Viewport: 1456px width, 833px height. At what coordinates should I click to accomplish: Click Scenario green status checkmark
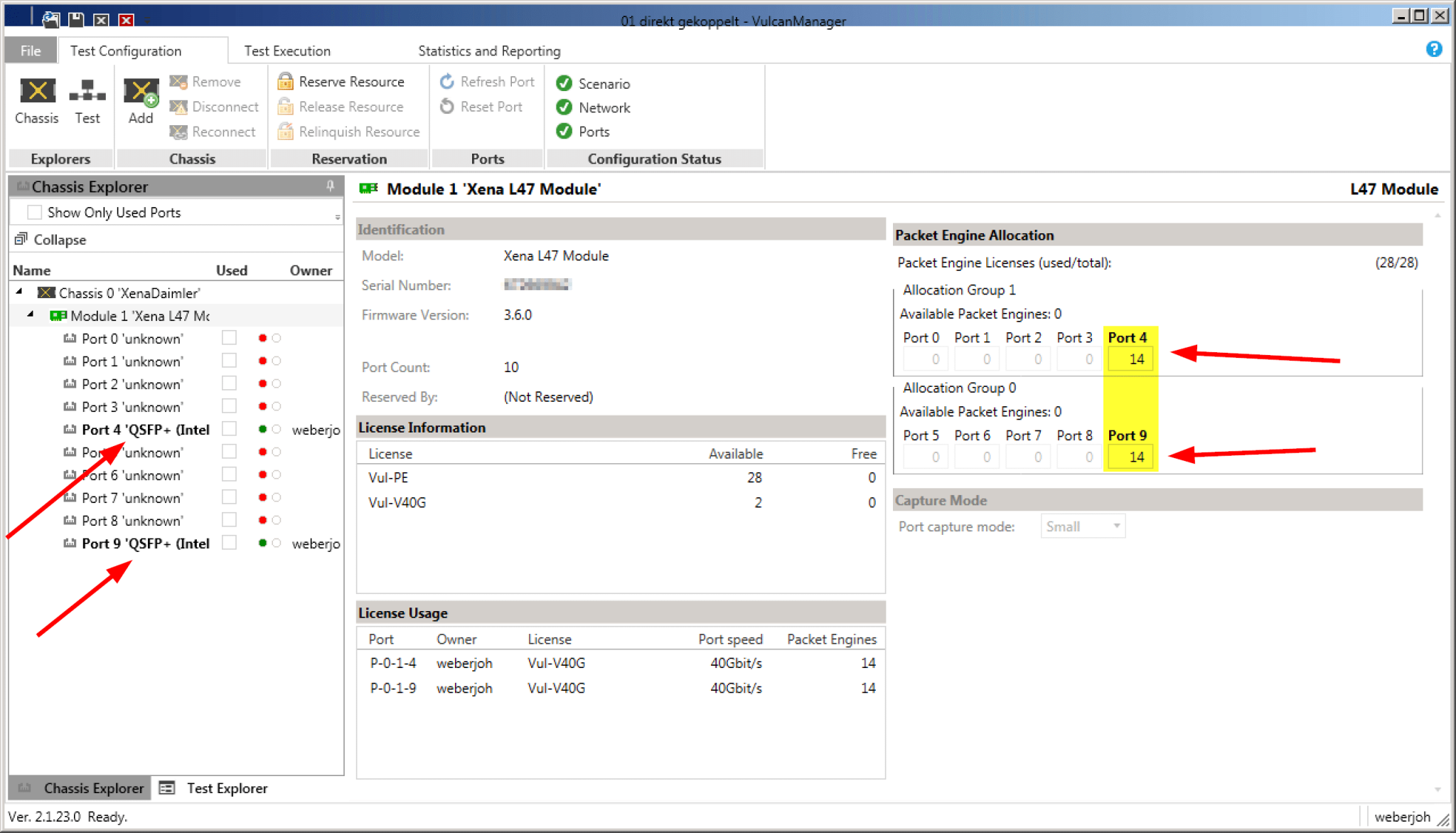tap(564, 83)
